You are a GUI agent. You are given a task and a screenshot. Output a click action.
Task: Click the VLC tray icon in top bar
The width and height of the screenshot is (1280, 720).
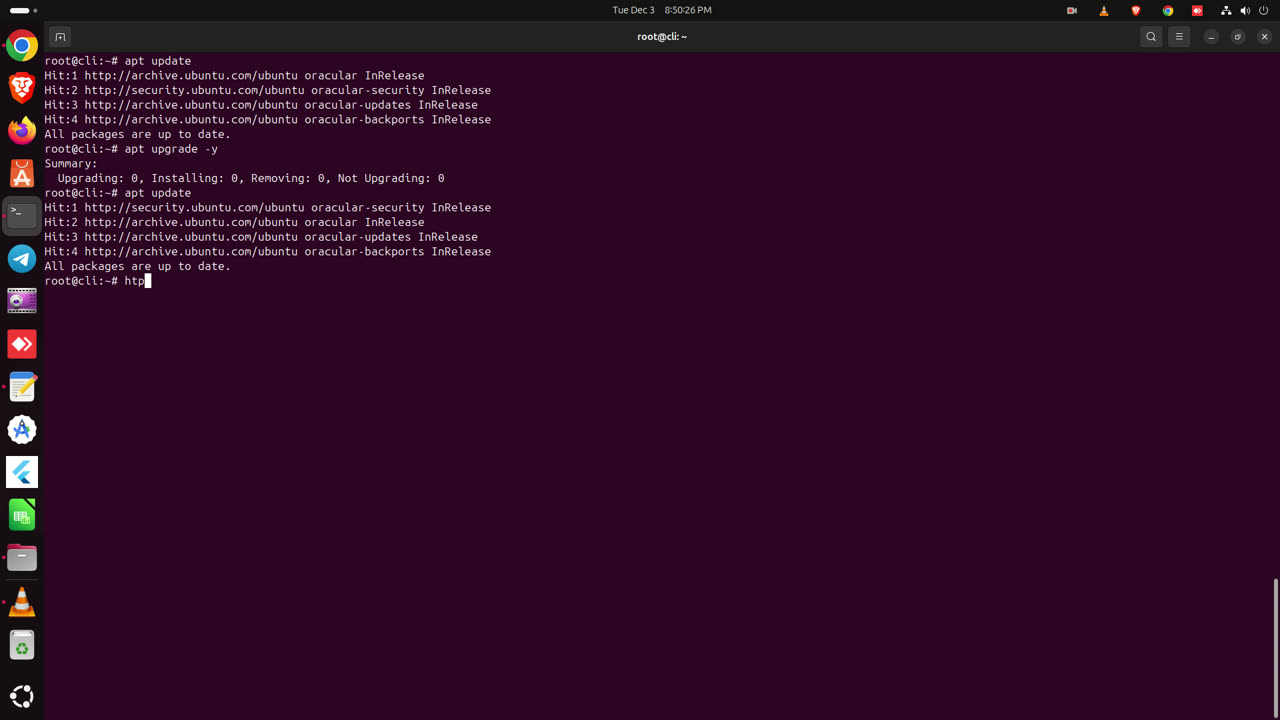[1104, 10]
